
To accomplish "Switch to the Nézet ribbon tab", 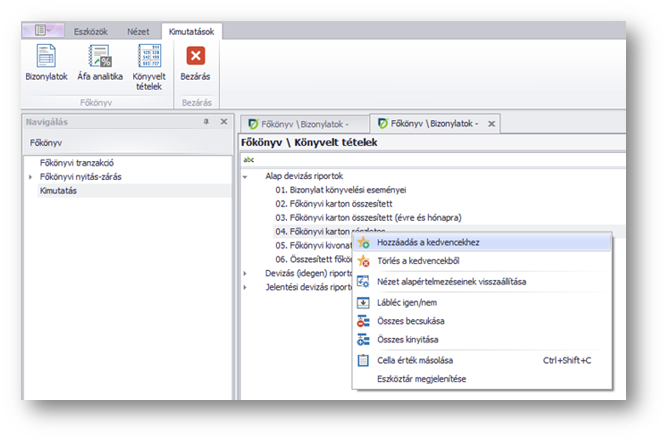I will (x=138, y=32).
